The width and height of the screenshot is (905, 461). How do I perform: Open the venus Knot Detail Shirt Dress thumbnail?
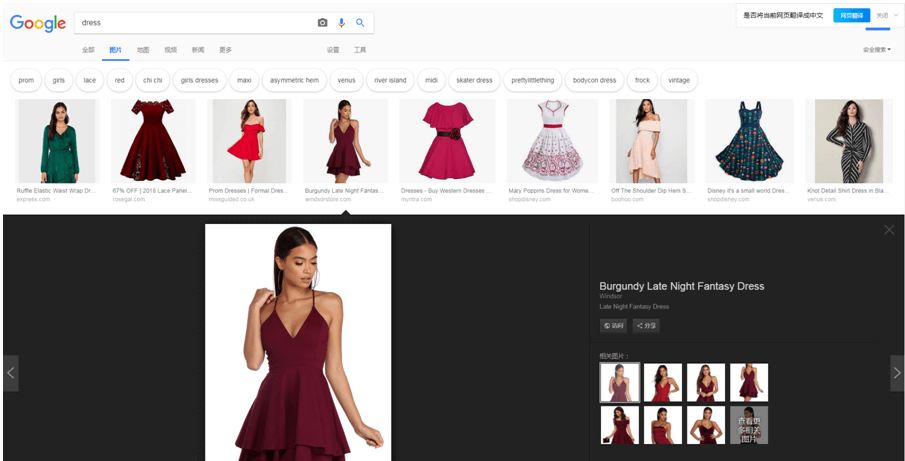(x=849, y=141)
